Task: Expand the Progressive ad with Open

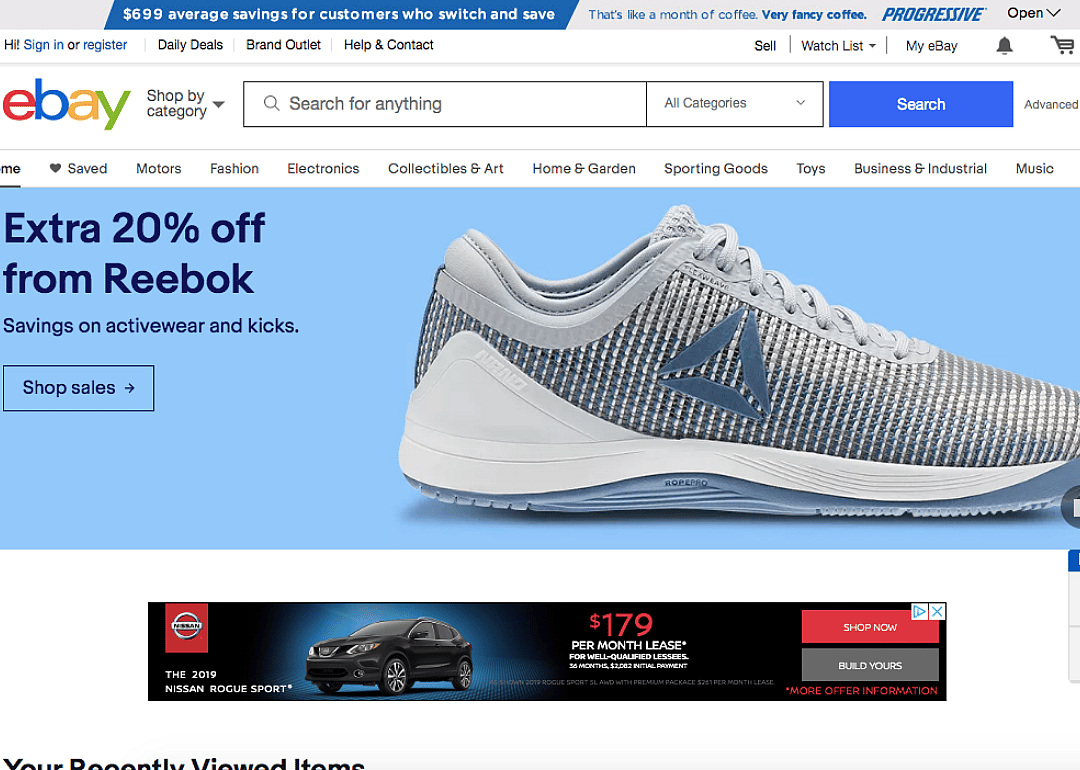Action: click(1033, 13)
